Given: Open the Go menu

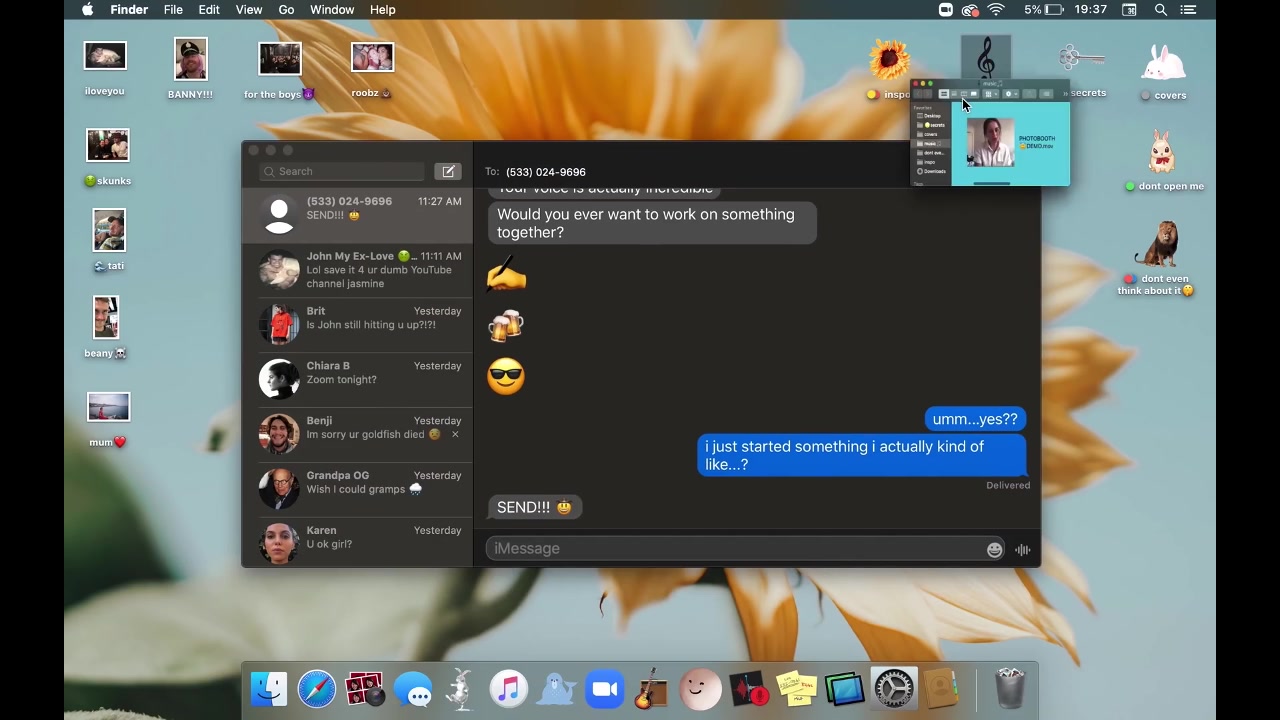Looking at the screenshot, I should click(286, 10).
